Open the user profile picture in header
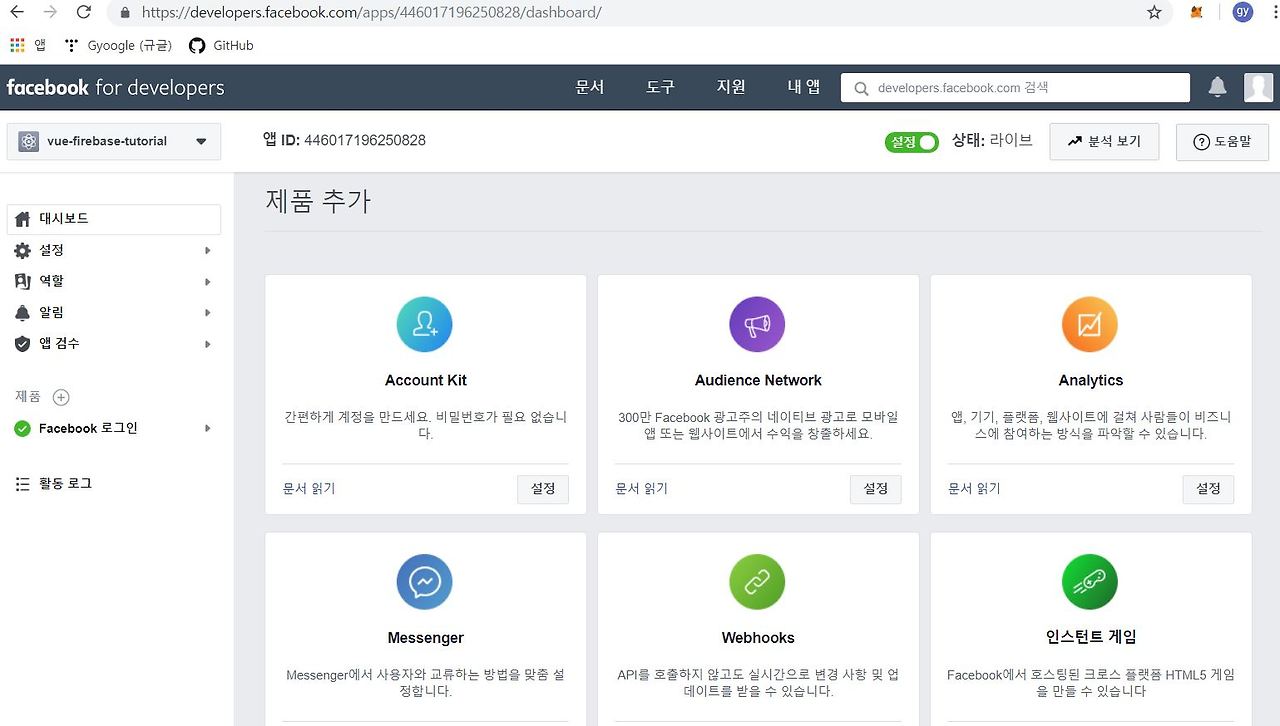The width and height of the screenshot is (1280, 726). 1258,87
